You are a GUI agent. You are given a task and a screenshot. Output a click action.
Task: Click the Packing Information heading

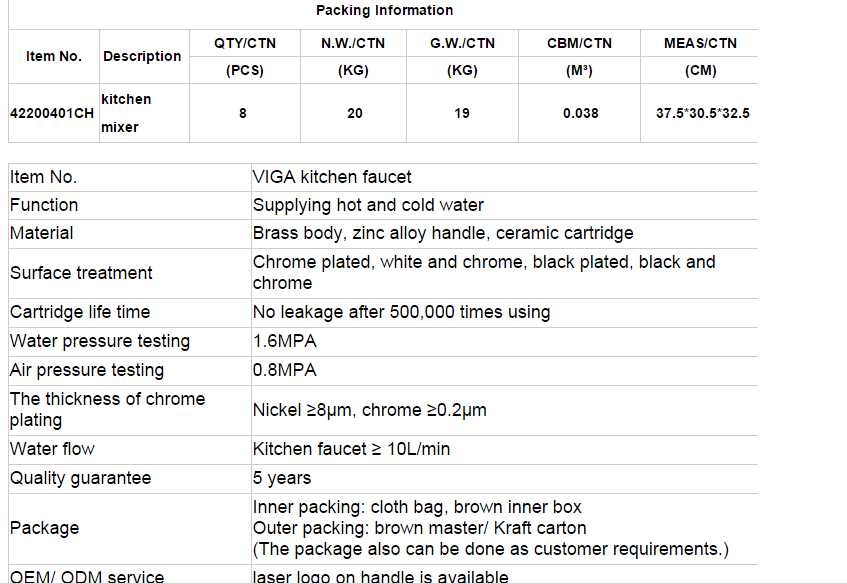coord(384,11)
